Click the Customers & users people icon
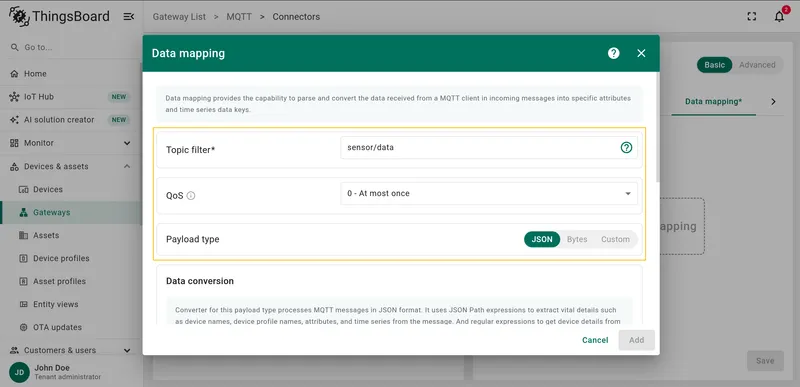Viewport: 800px width, 387px height. (14, 350)
